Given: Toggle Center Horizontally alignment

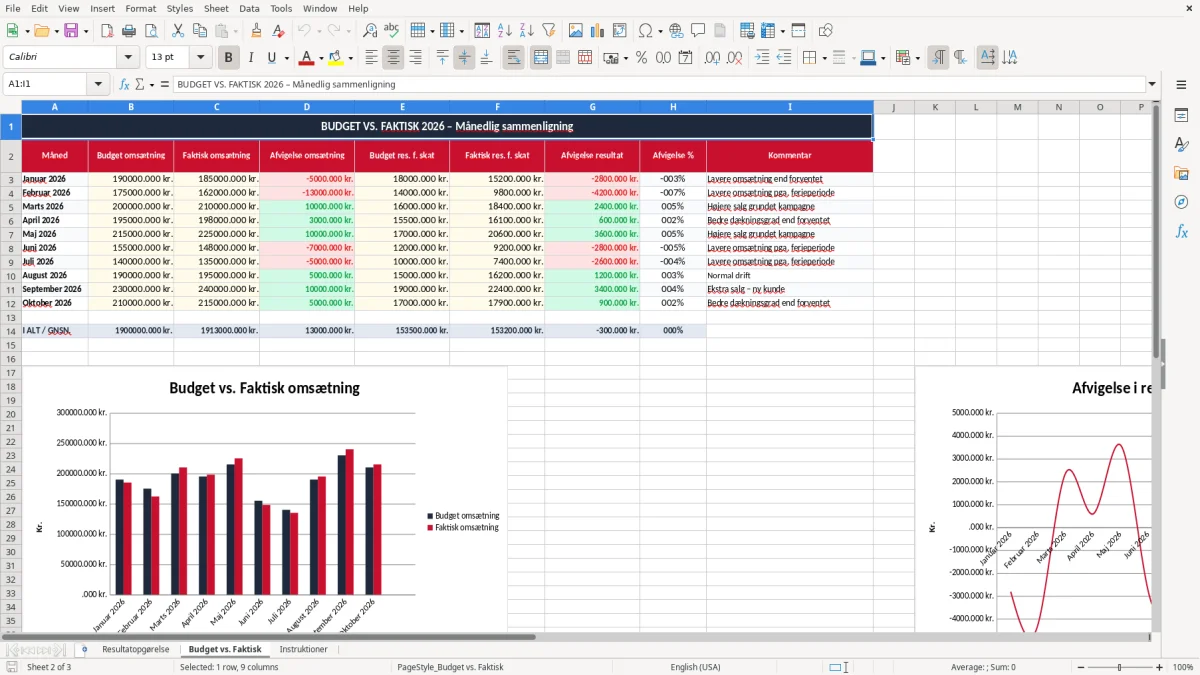Looking at the screenshot, I should pyautogui.click(x=394, y=58).
